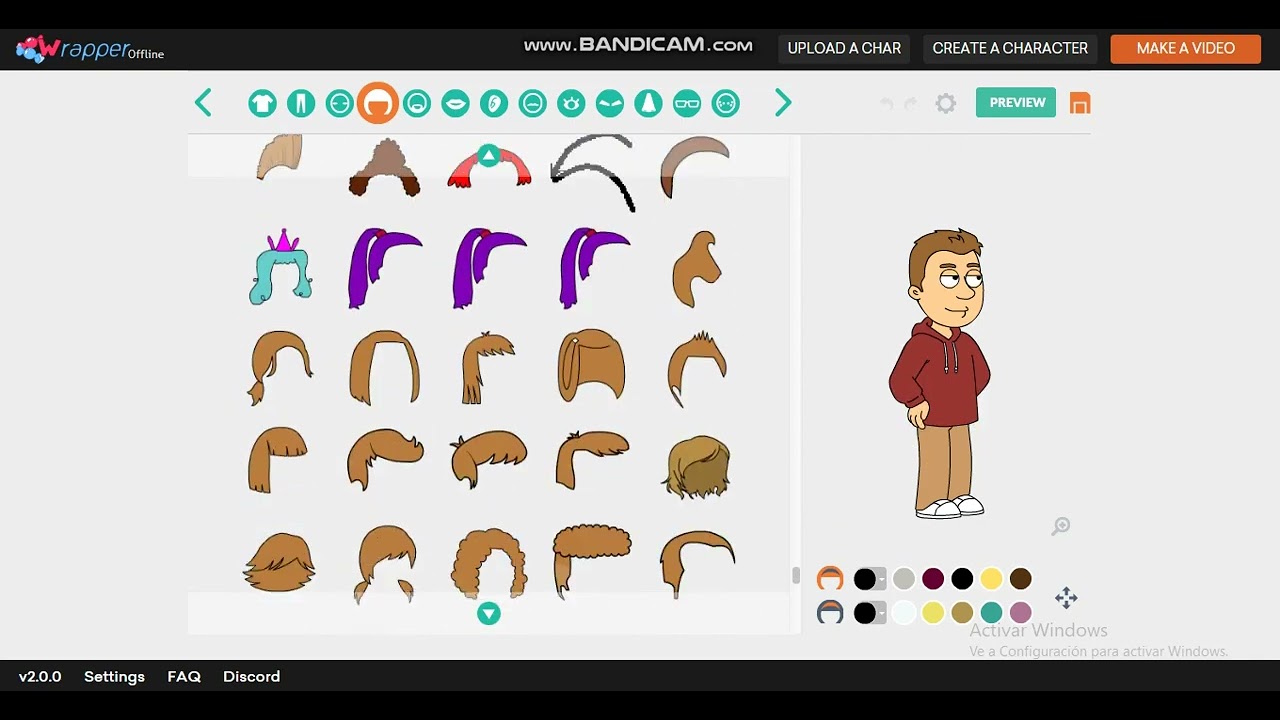
Task: Open the eyes category
Action: pyautogui.click(x=571, y=103)
